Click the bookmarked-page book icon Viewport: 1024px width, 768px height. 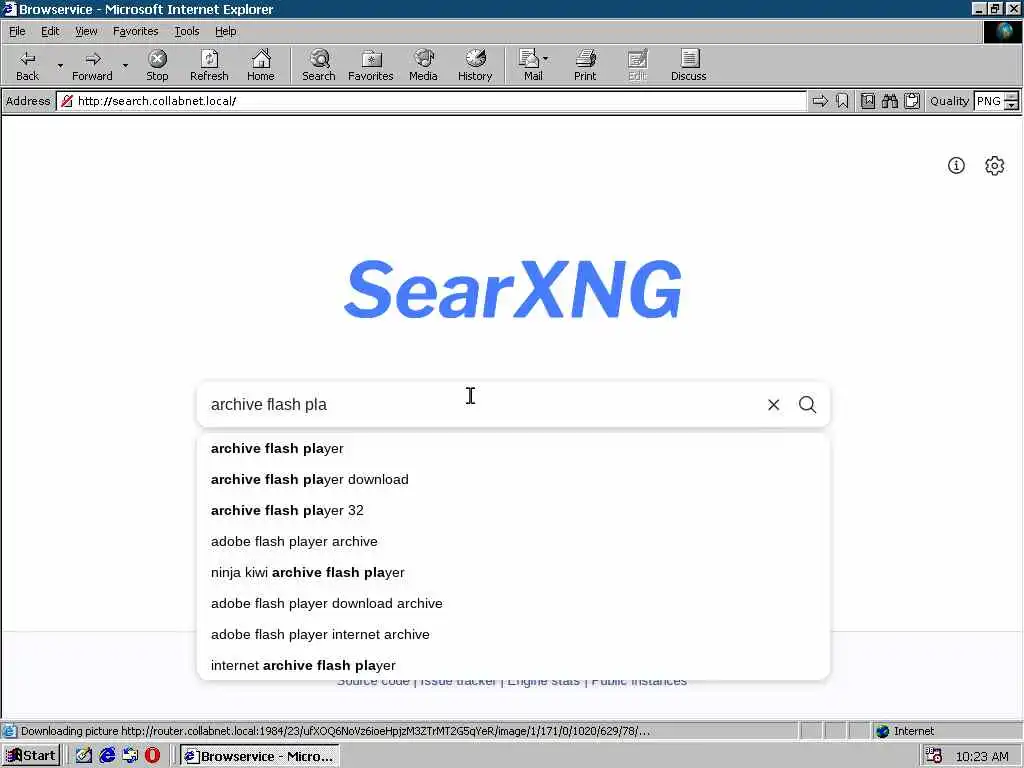867,101
